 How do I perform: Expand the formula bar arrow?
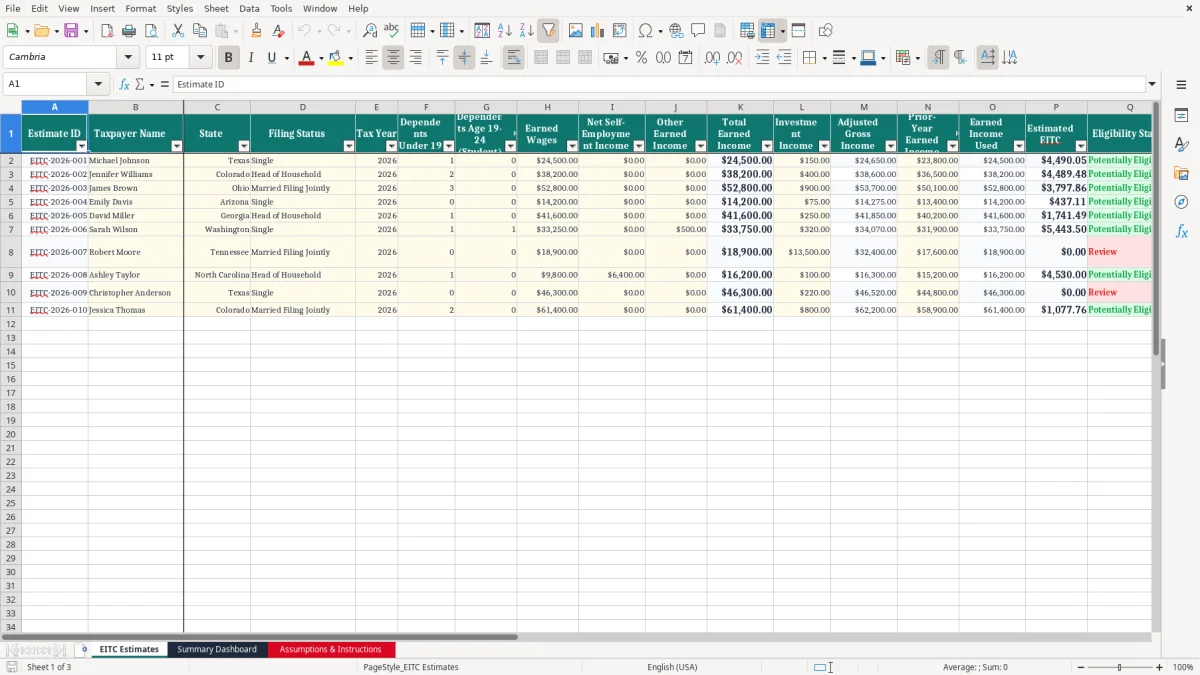(1152, 84)
